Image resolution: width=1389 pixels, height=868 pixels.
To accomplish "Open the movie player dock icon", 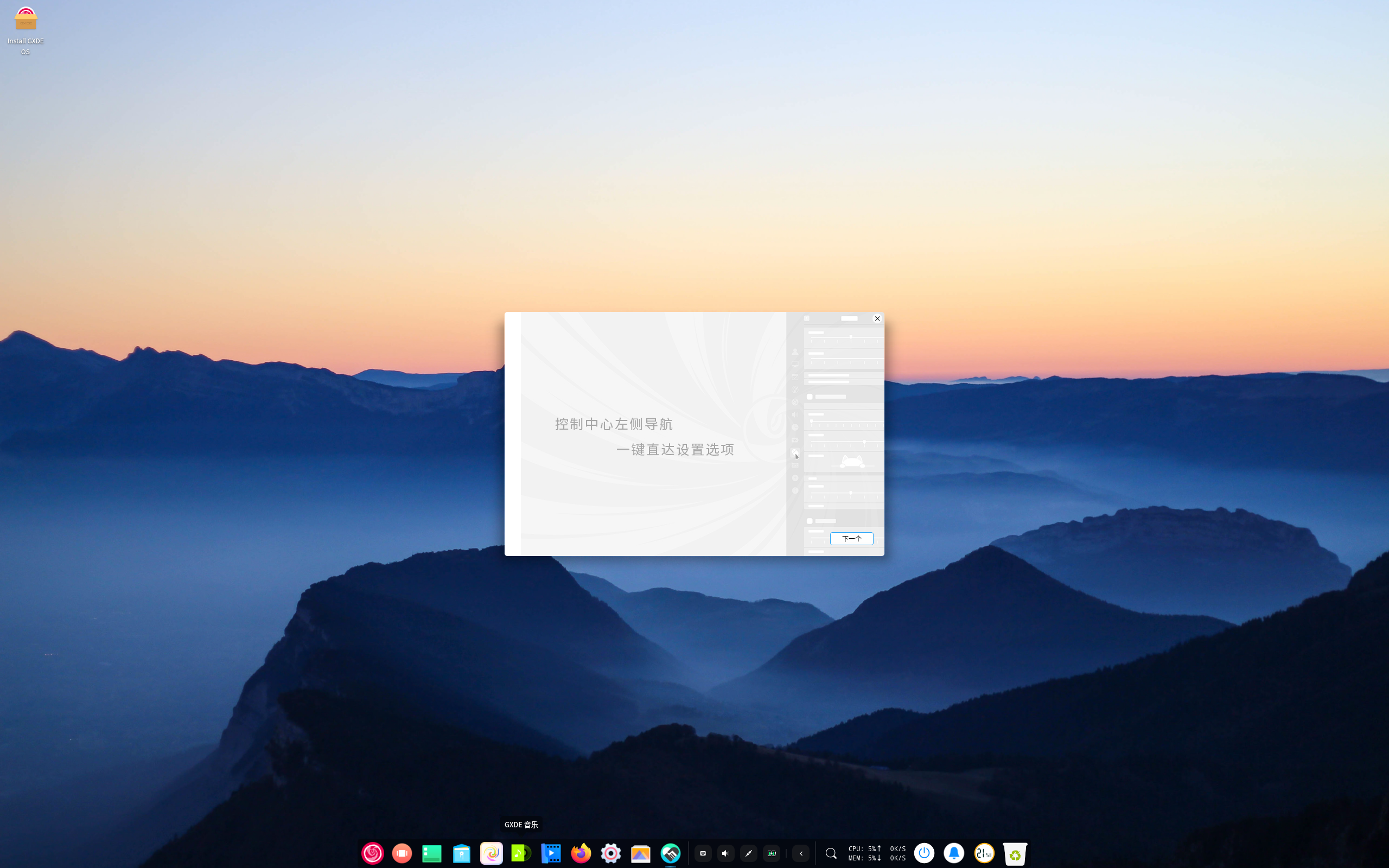I will coord(551,853).
